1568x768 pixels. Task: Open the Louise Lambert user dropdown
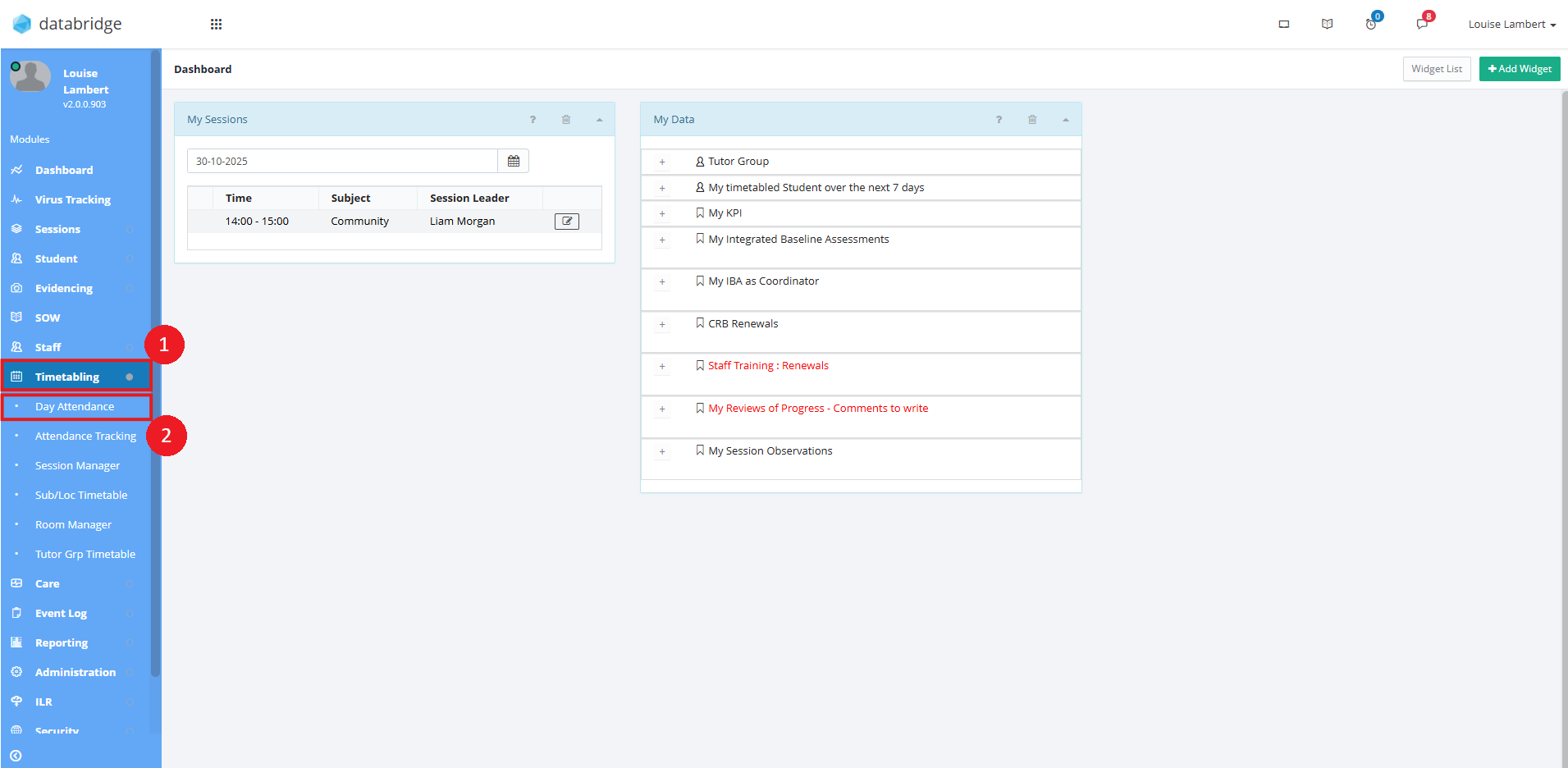pyautogui.click(x=1511, y=25)
